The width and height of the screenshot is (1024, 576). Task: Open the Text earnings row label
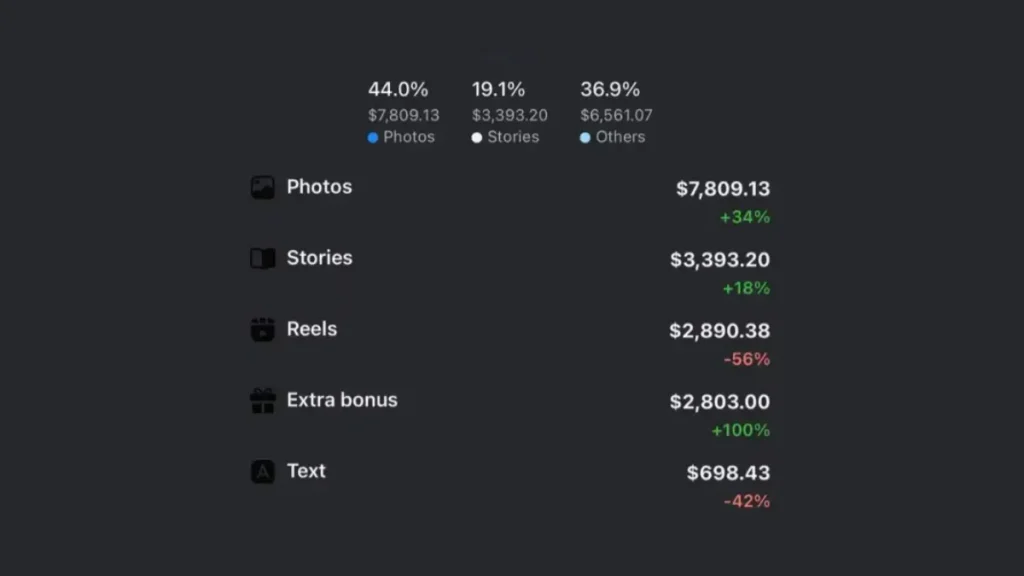306,471
